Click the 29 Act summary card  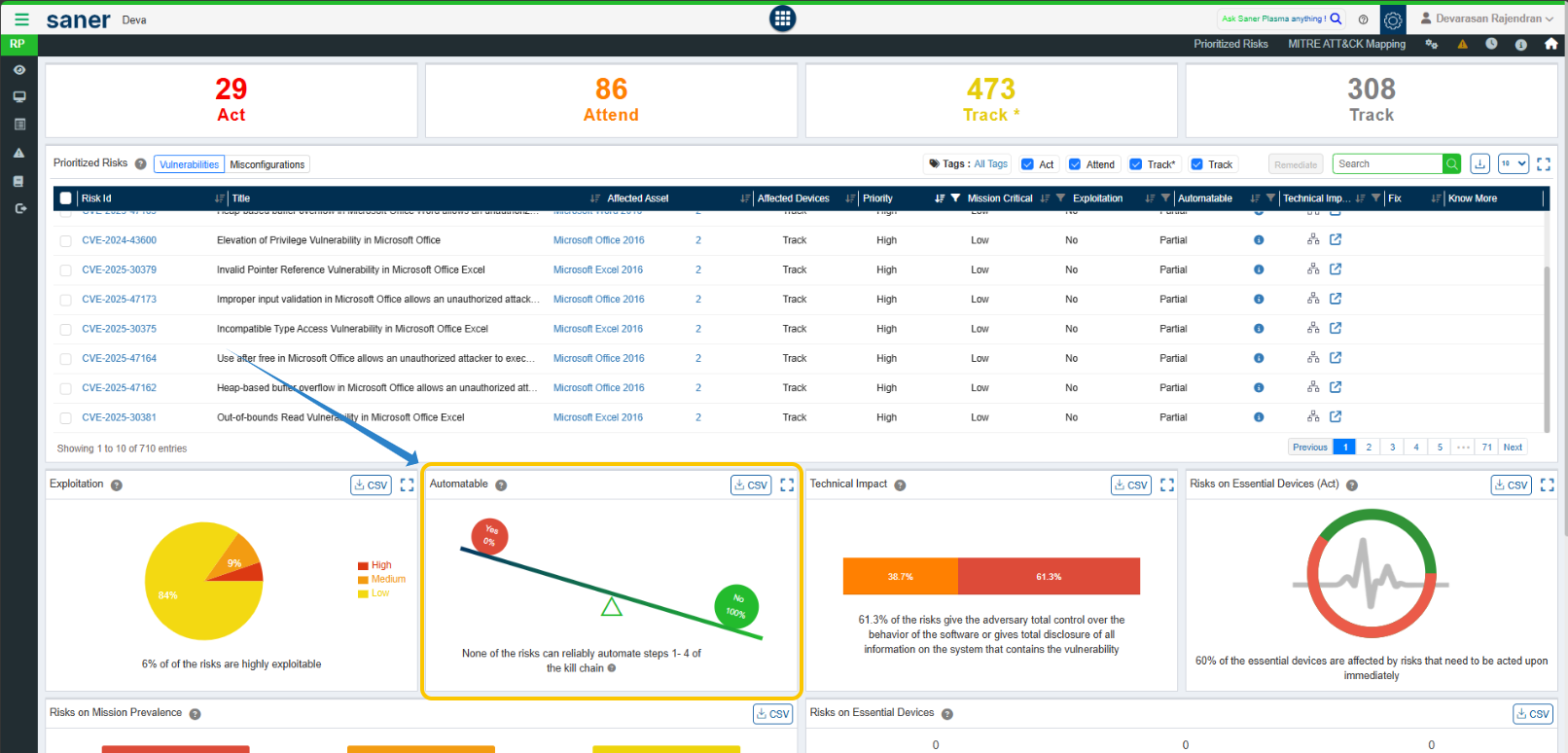tap(232, 101)
